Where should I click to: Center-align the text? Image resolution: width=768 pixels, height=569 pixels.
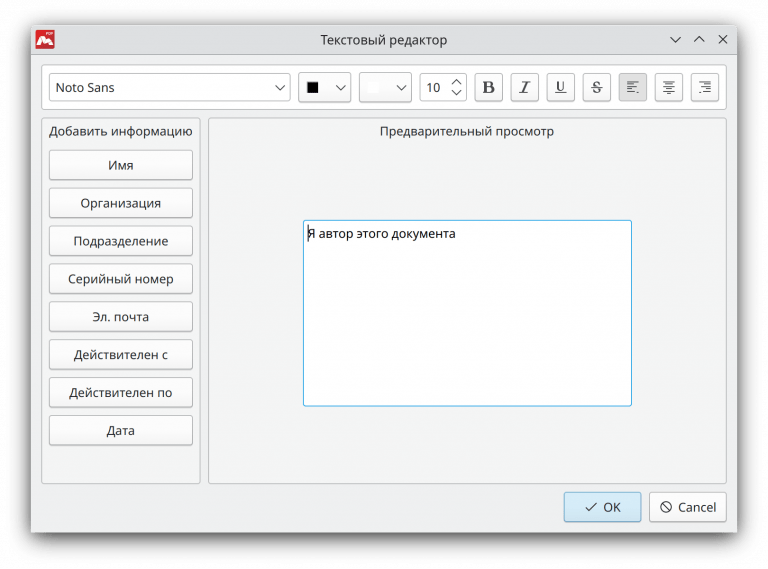pos(668,87)
